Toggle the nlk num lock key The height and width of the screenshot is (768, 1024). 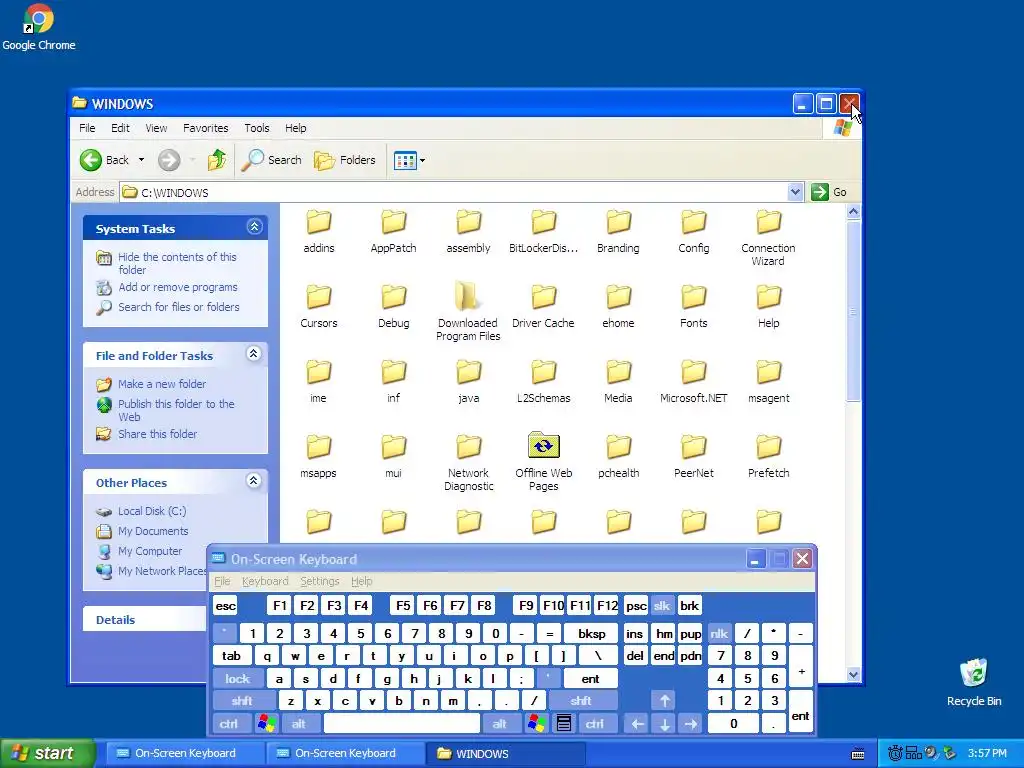[720, 633]
